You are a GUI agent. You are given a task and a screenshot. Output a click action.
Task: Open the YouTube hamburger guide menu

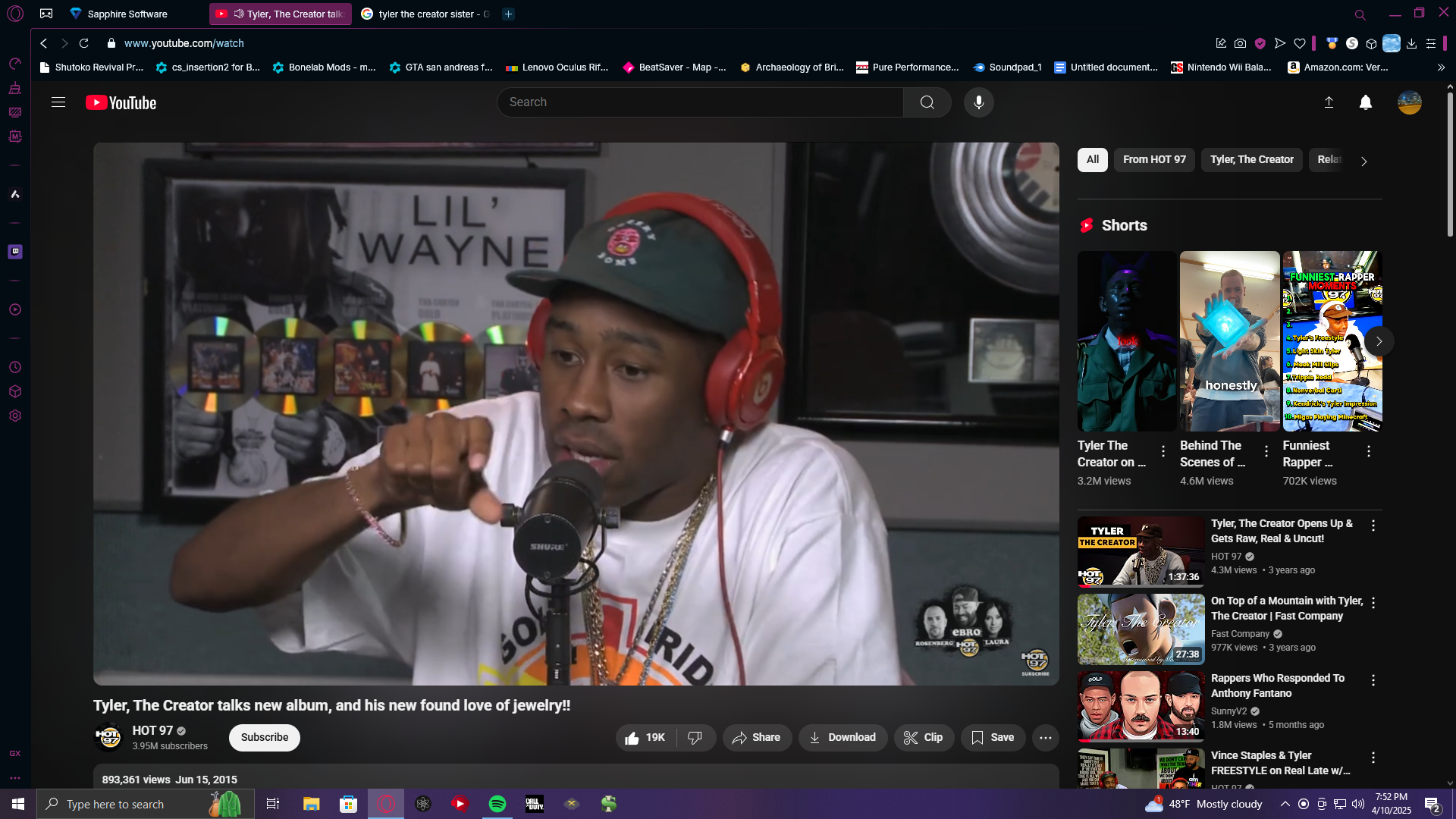58,102
